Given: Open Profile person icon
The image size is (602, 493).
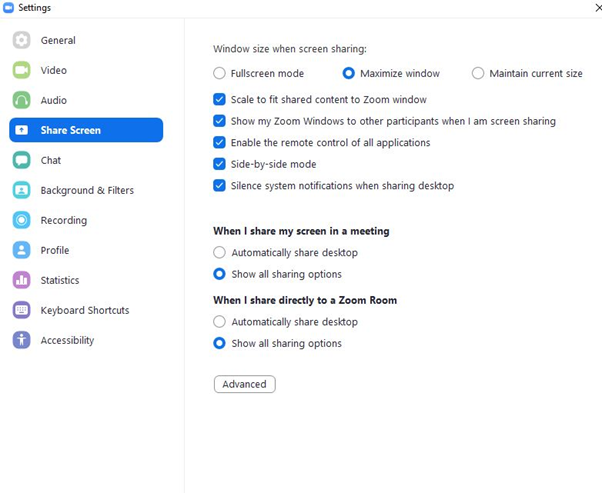Looking at the screenshot, I should pos(22,250).
